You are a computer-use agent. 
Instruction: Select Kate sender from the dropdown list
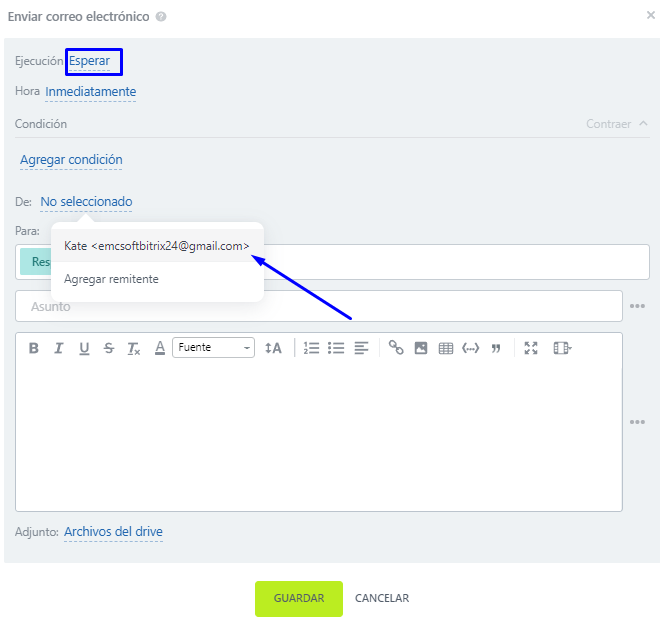pyautogui.click(x=157, y=246)
